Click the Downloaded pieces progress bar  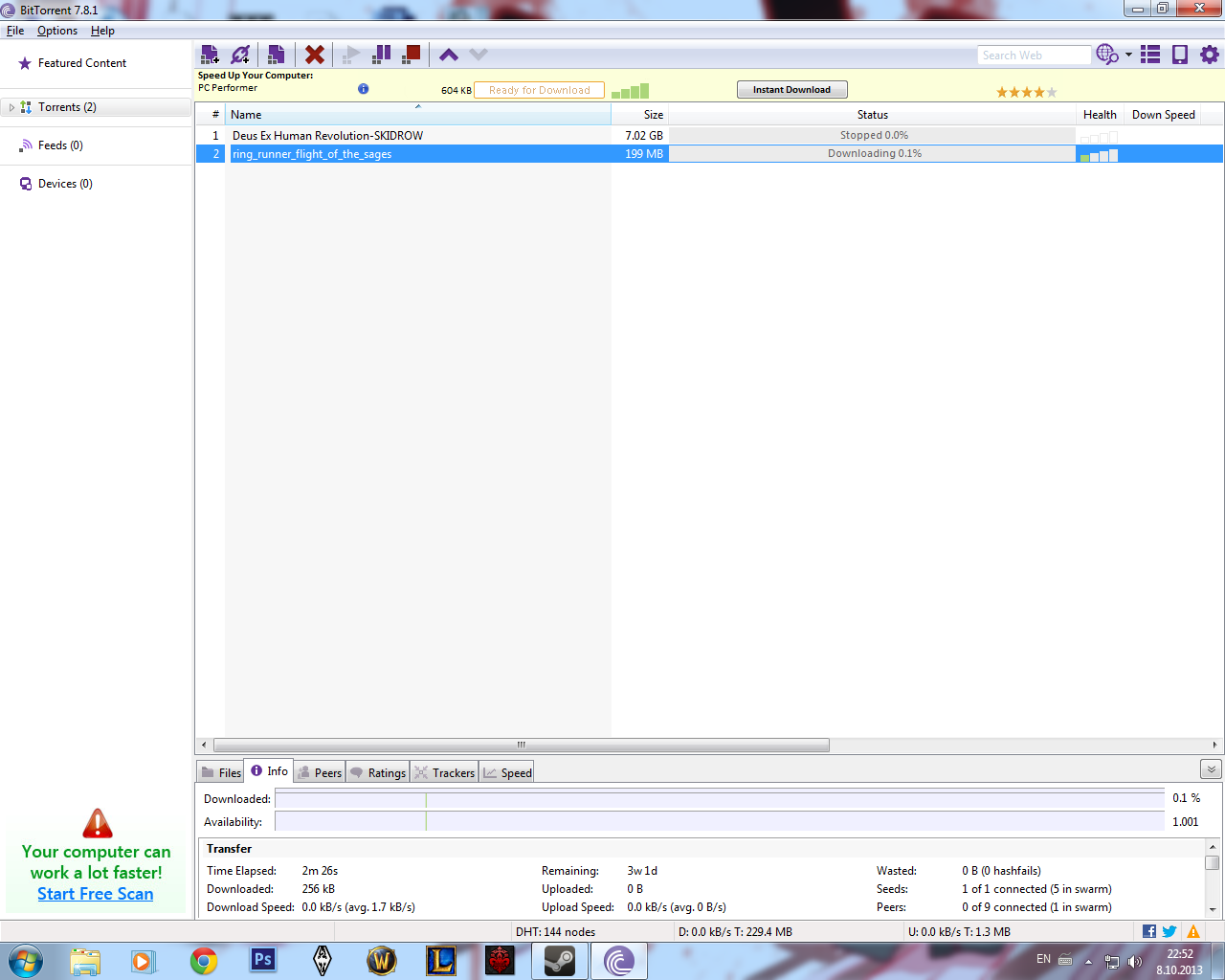(x=720, y=799)
